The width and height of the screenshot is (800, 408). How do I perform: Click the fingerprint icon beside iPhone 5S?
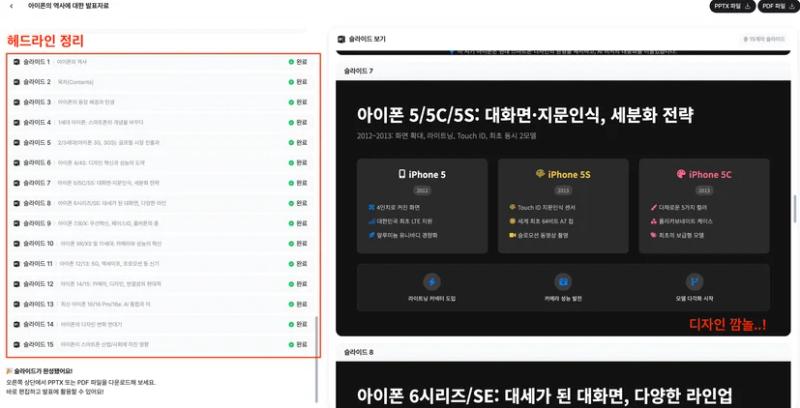pyautogui.click(x=540, y=174)
